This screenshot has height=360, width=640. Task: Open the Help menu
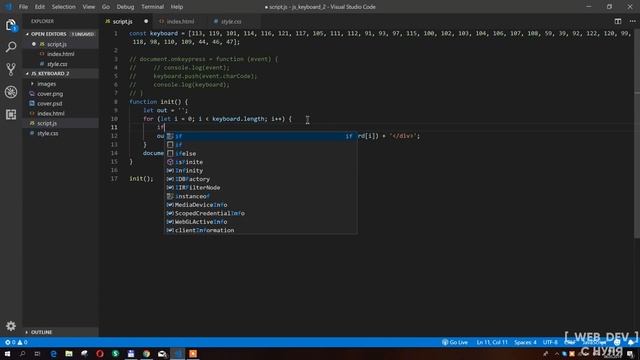pyautogui.click(x=177, y=7)
